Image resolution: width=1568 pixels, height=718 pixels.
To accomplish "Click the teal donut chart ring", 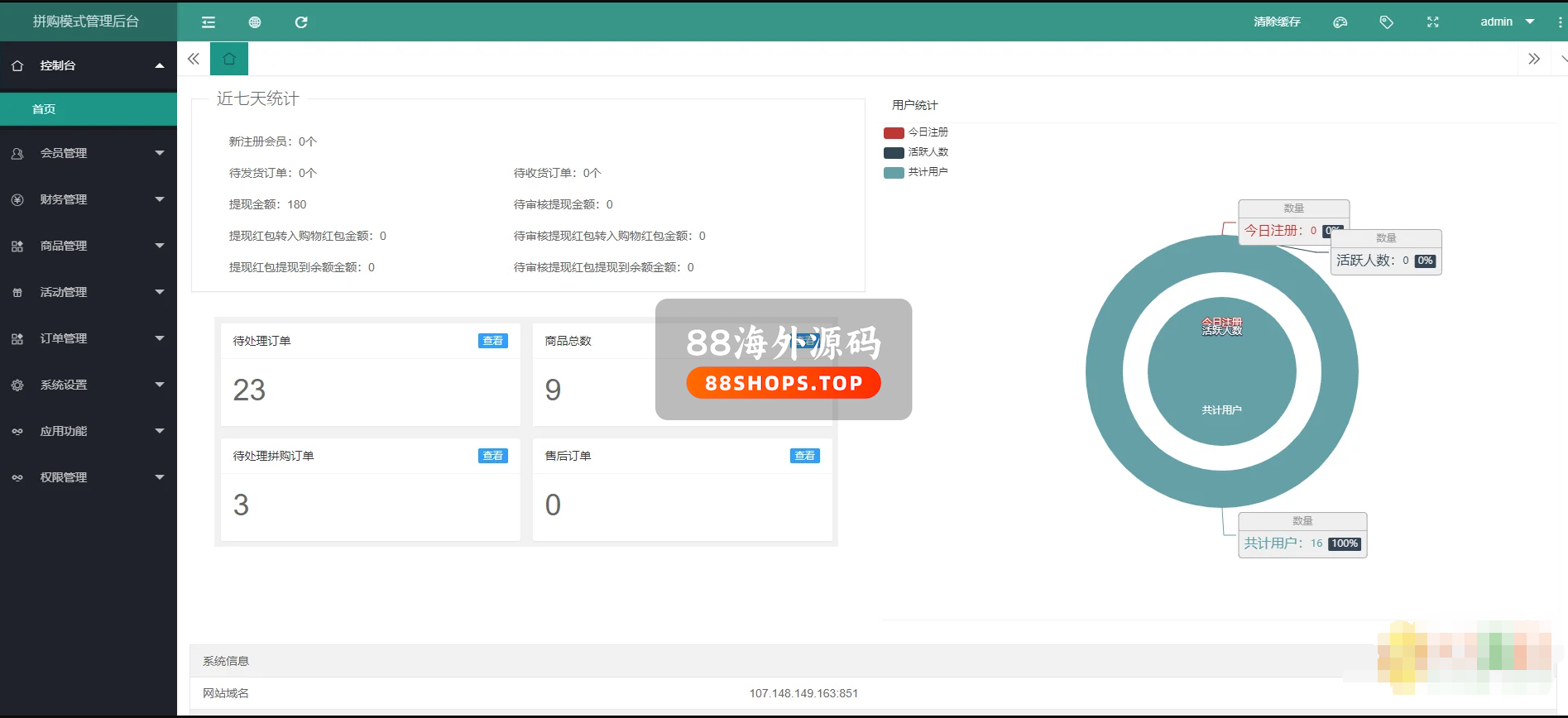I will click(1105, 372).
